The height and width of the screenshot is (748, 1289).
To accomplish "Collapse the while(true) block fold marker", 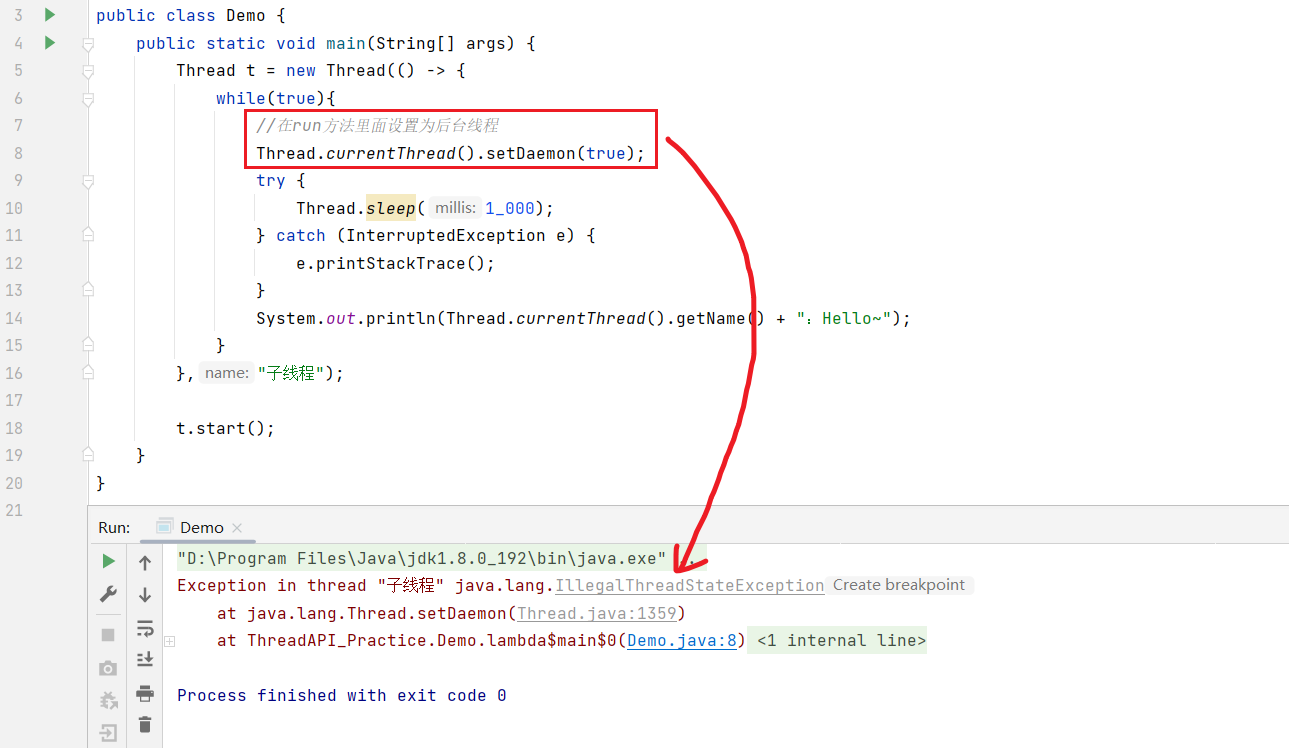I will click(88, 99).
